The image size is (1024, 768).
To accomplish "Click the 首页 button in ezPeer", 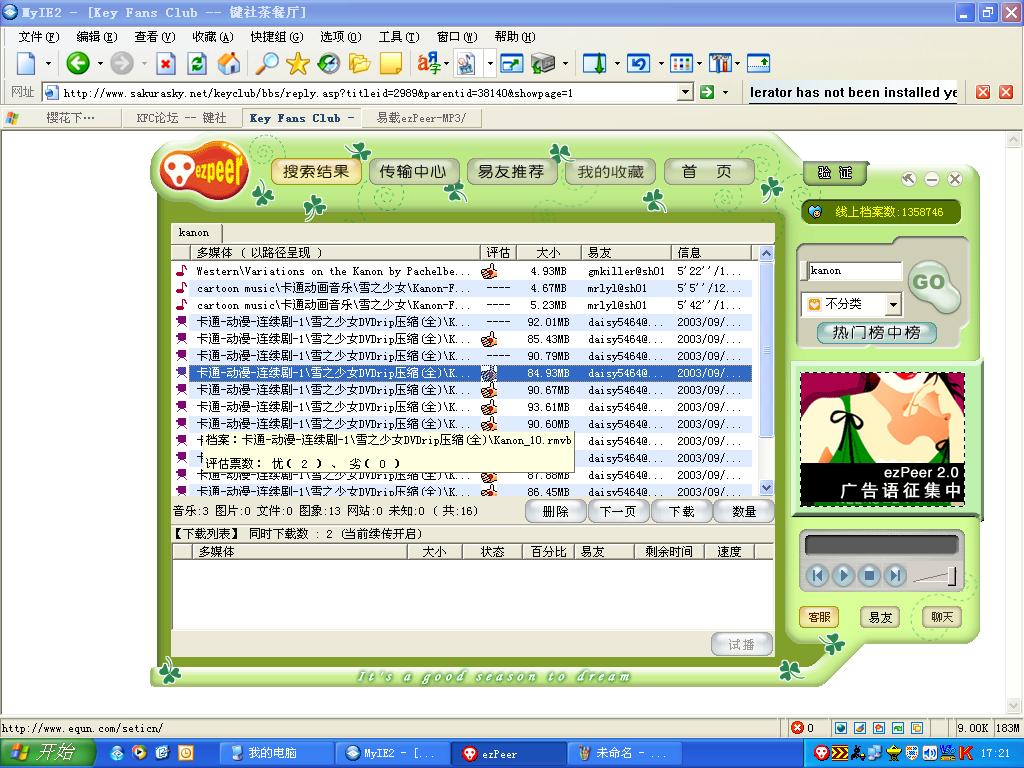I will point(709,172).
